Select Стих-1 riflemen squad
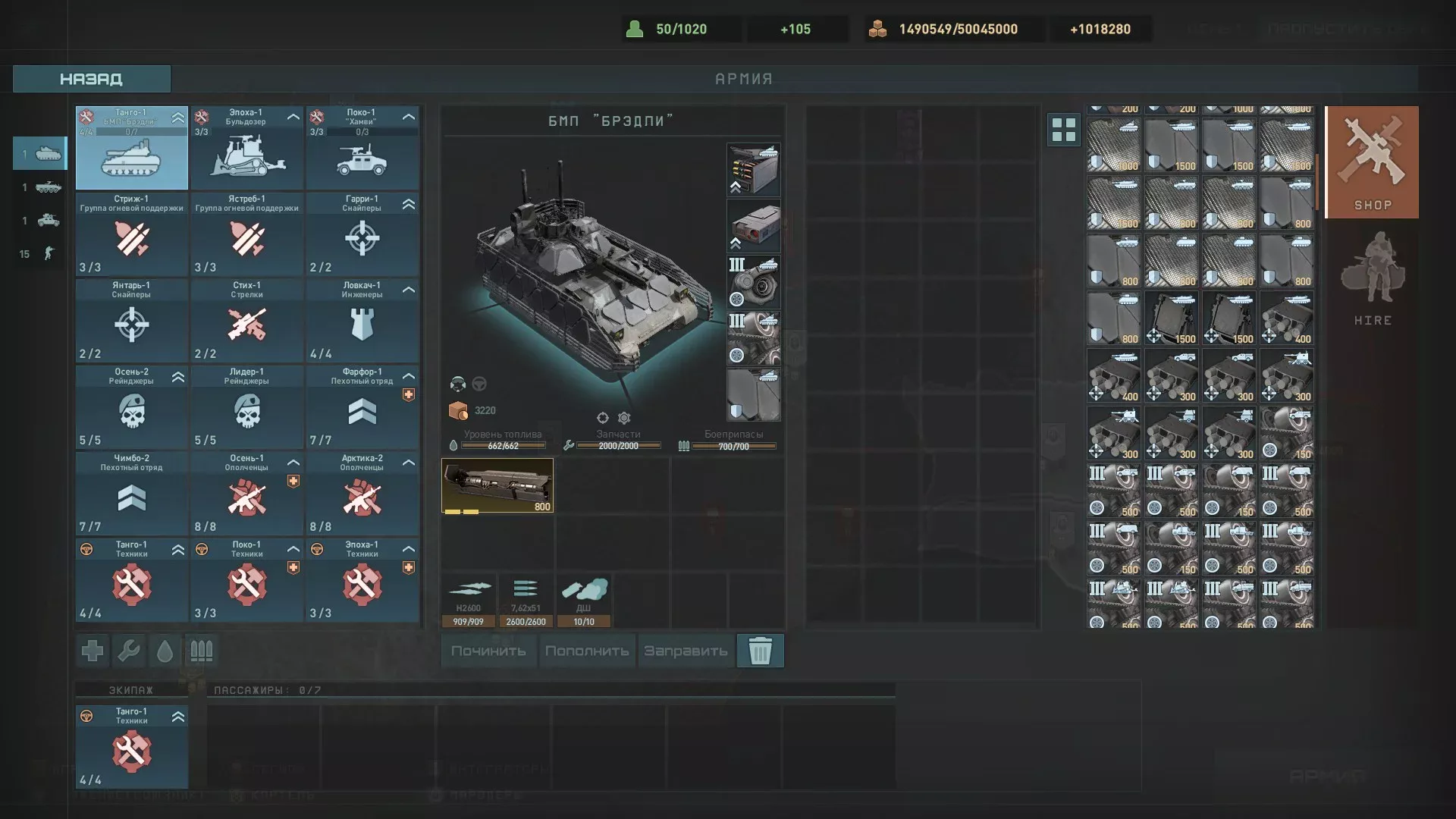This screenshot has width=1456, height=819. click(x=247, y=321)
